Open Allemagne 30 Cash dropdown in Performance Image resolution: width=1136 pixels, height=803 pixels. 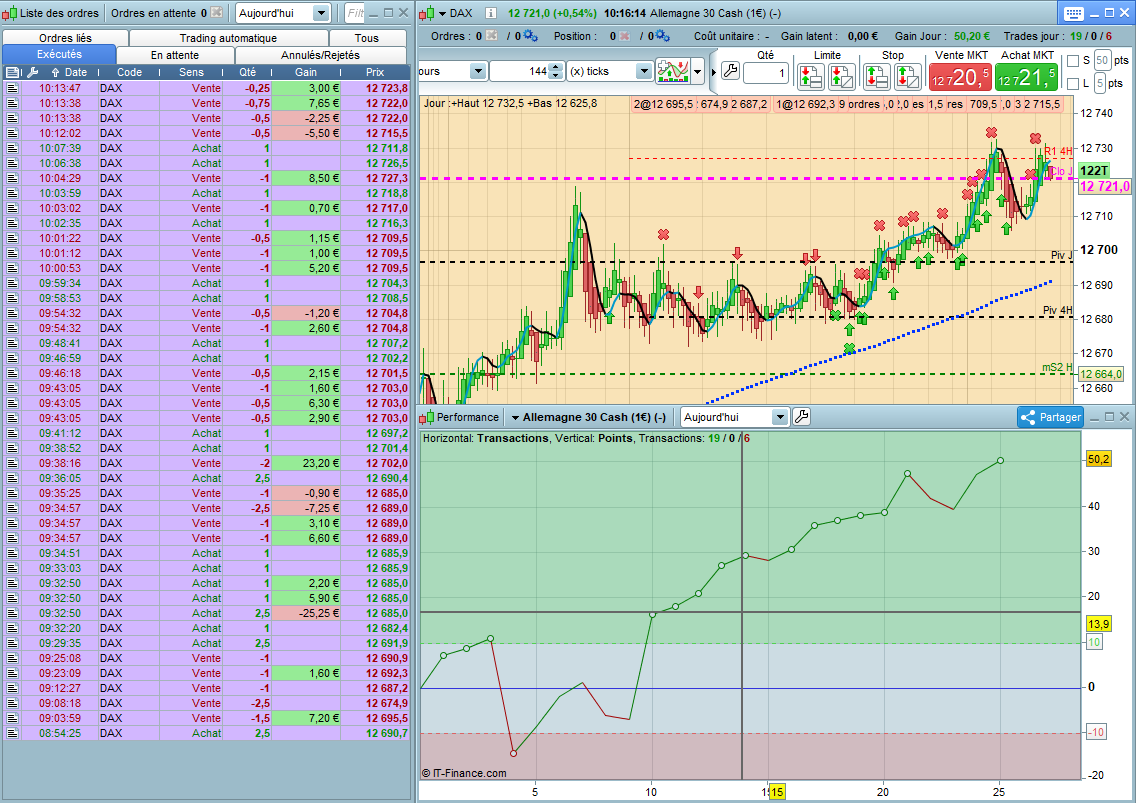pyautogui.click(x=515, y=417)
